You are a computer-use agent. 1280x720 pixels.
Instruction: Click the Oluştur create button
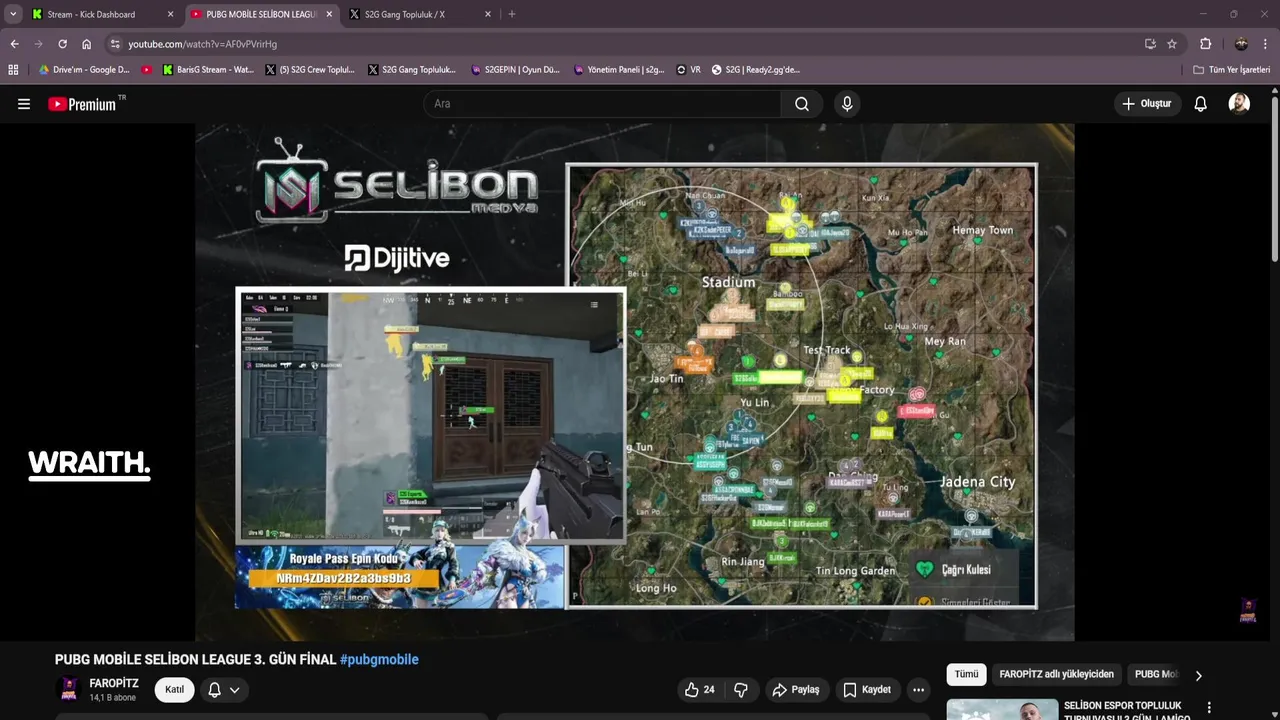click(1147, 104)
